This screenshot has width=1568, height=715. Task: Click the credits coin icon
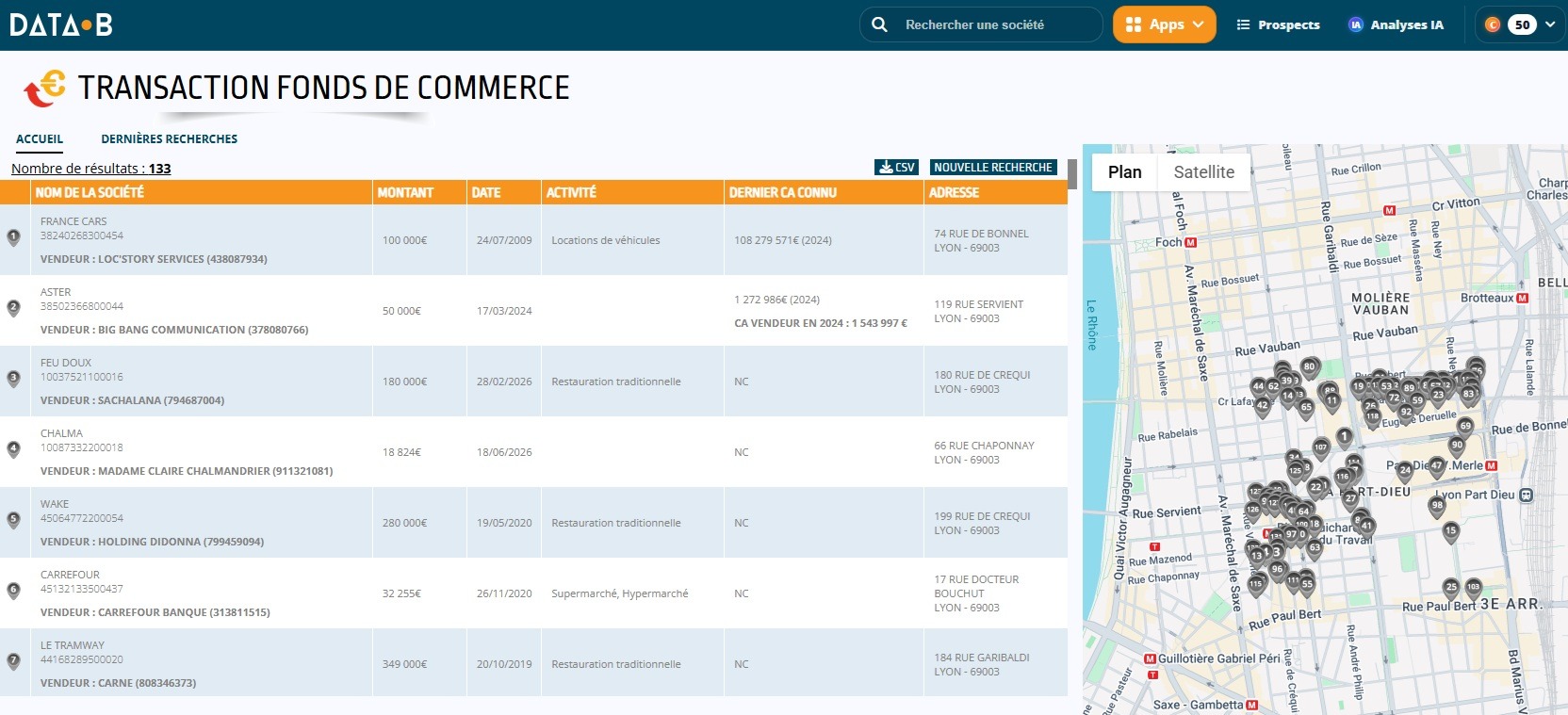[x=1493, y=24]
